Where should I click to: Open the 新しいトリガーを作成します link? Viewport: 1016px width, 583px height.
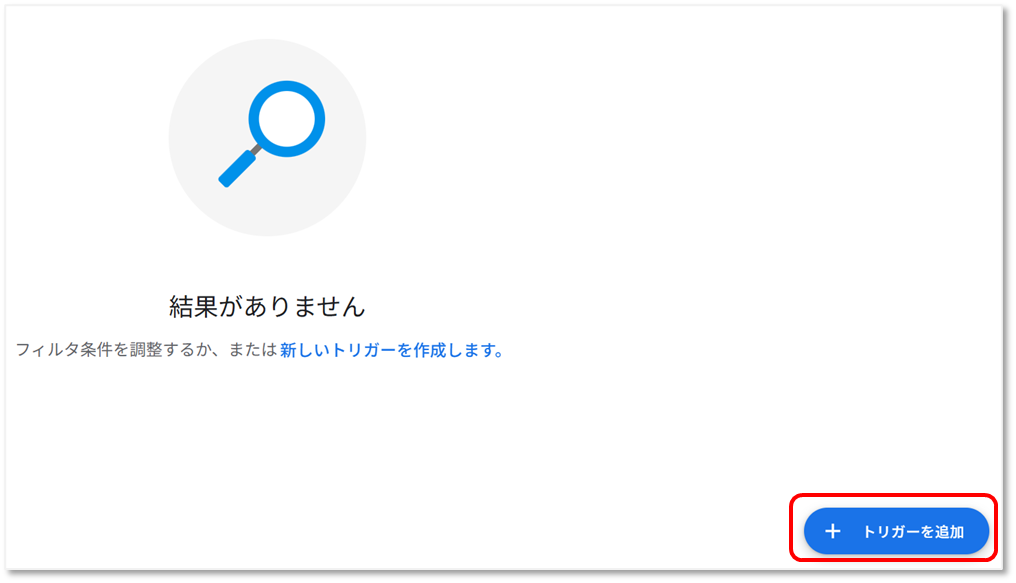coord(391,350)
